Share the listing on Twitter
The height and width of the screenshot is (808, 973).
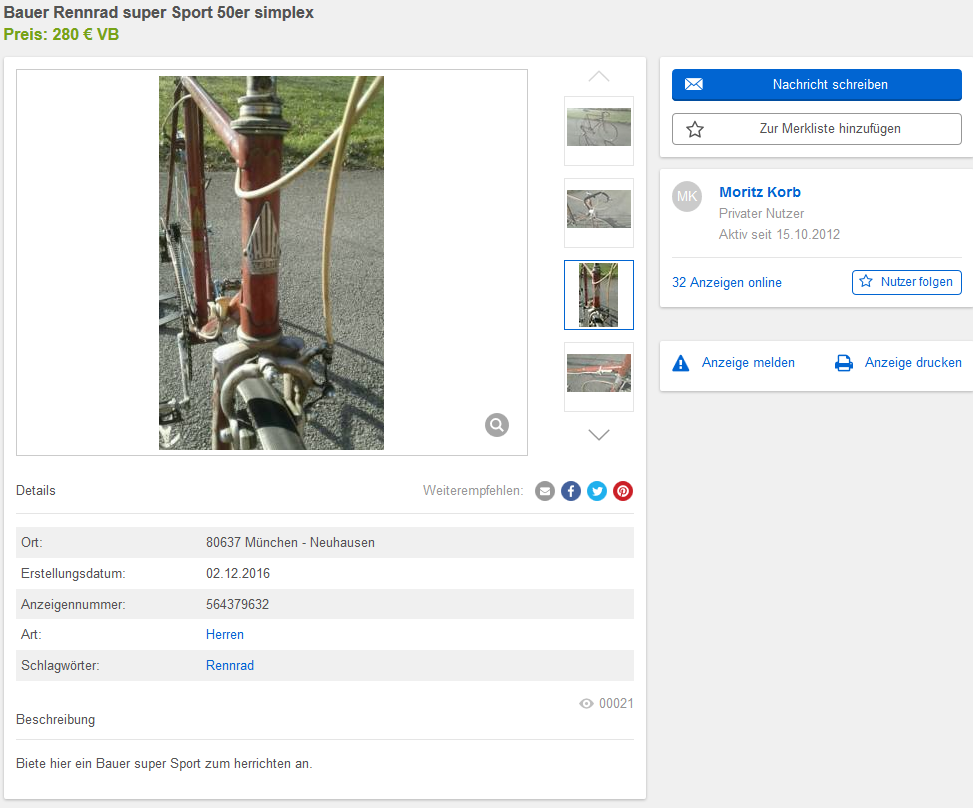point(597,491)
